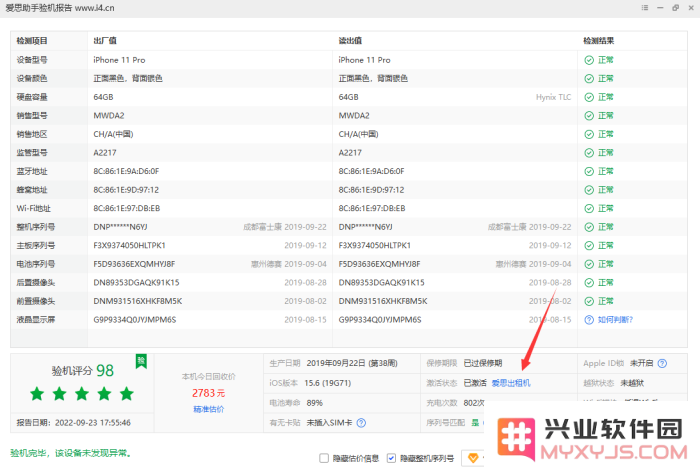The image size is (700, 476).
Task: Select CH/A(中国) in the 出厂值 column
Action: (x=113, y=134)
